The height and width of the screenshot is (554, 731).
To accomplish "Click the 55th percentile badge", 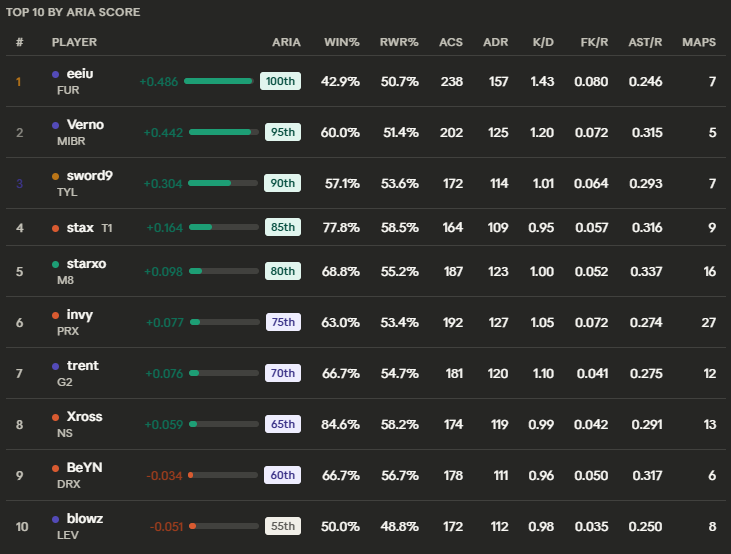I will tap(283, 526).
